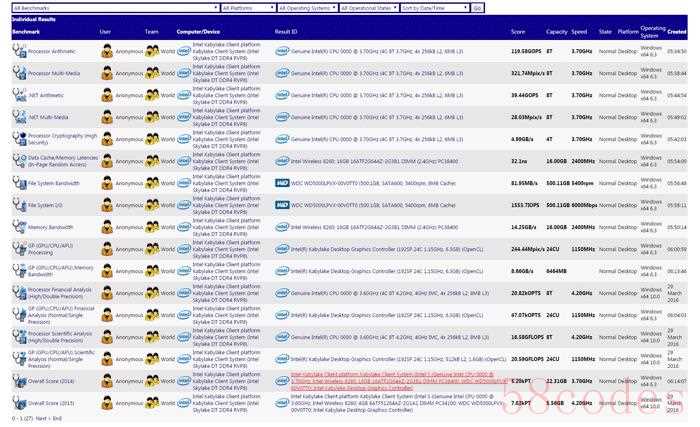Click the End pagination link
Image resolution: width=700 pixels, height=427 pixels.
[57, 419]
